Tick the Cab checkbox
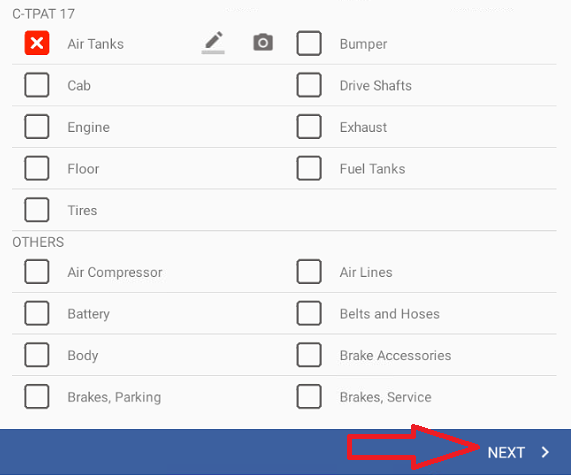This screenshot has height=475, width=571. (37, 85)
